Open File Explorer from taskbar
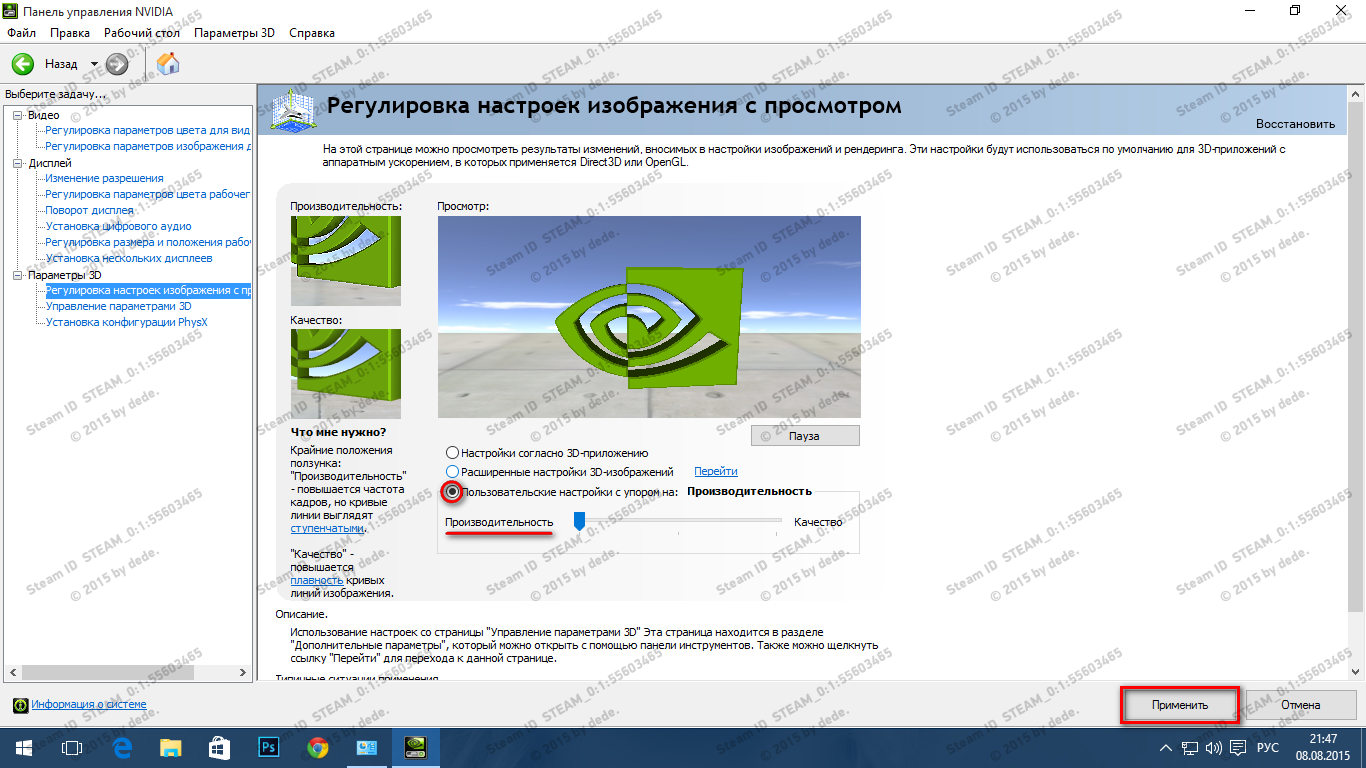This screenshot has height=768, width=1366. click(x=171, y=747)
